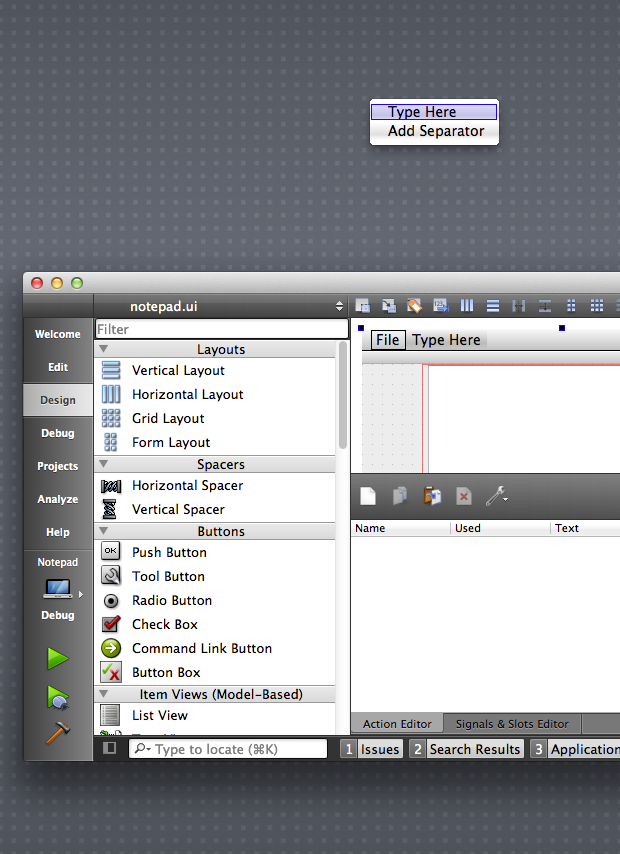Open the Issues output pane
Viewport: 620px width, 854px height.
[371, 749]
